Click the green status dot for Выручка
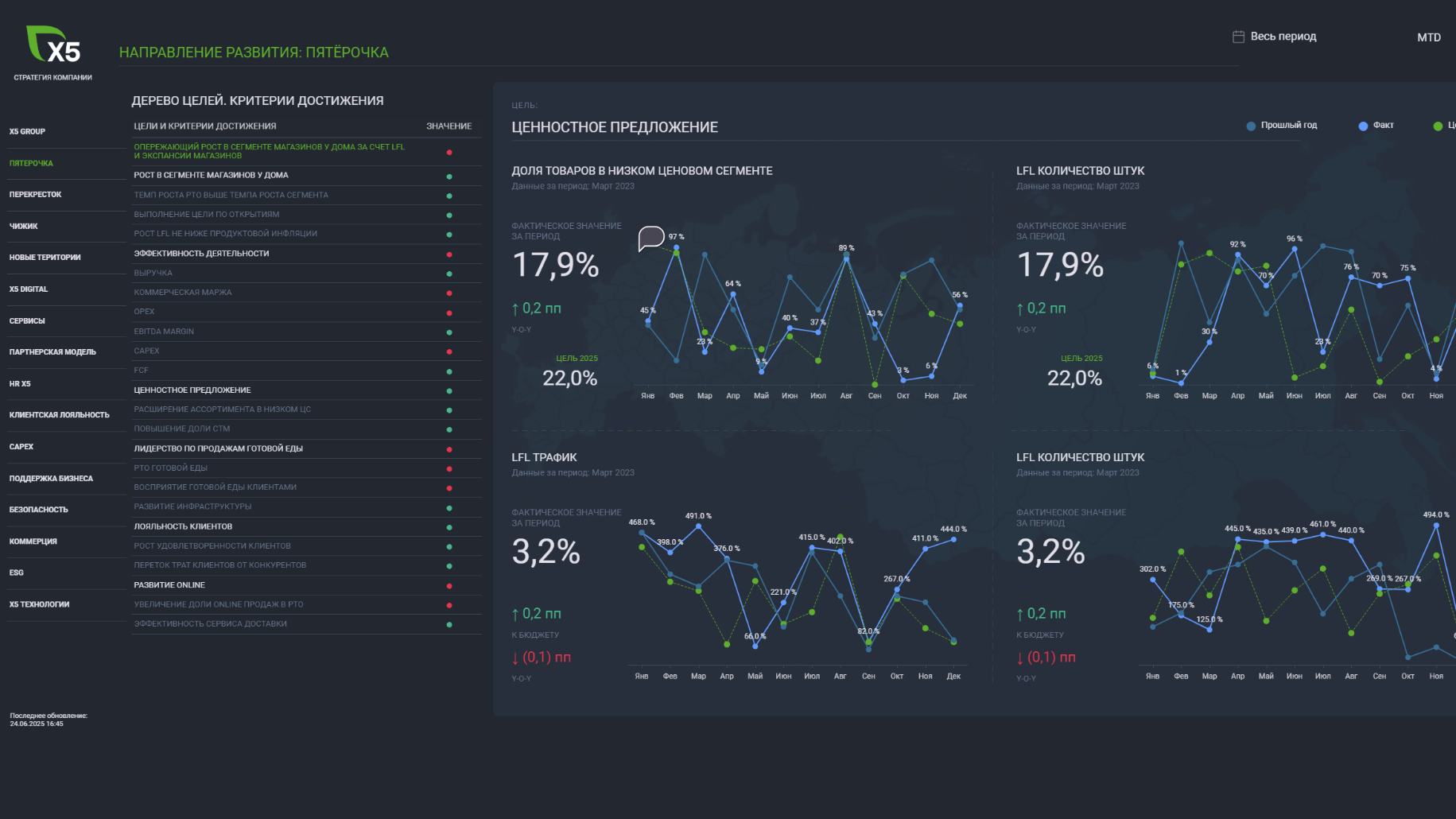Image resolution: width=1456 pixels, height=819 pixels. pyautogui.click(x=449, y=274)
